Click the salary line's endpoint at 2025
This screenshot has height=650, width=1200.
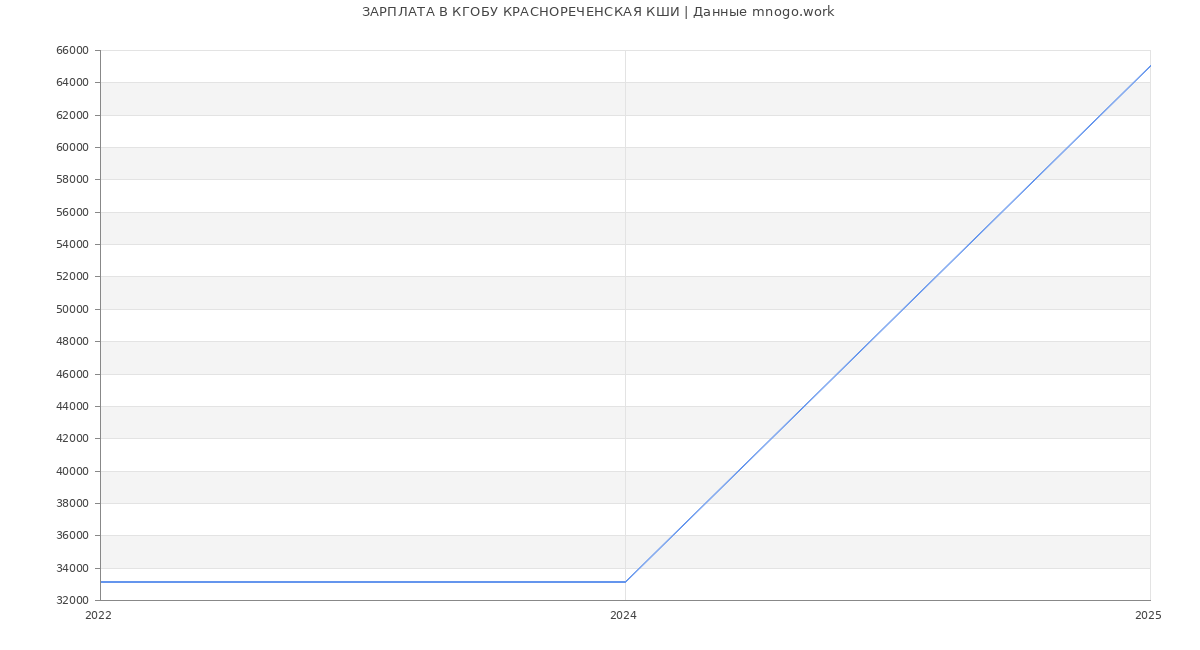coord(1150,66)
